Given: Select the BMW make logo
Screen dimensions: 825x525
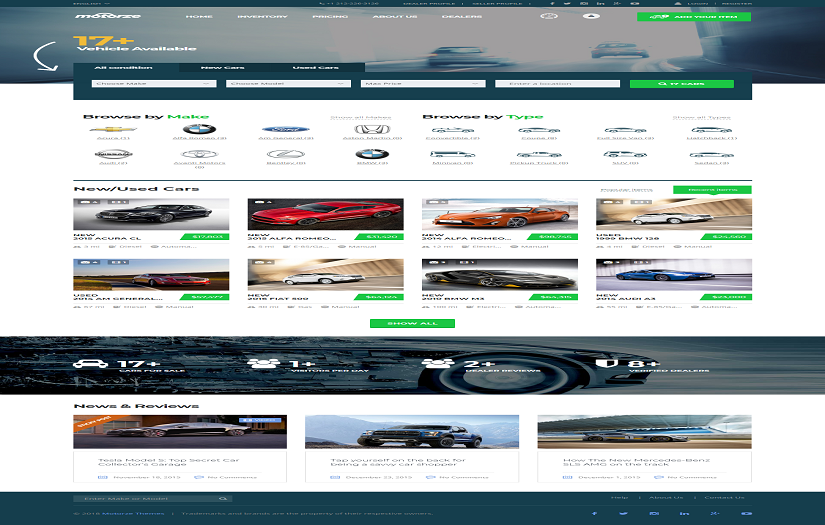Looking at the screenshot, I should [x=372, y=154].
